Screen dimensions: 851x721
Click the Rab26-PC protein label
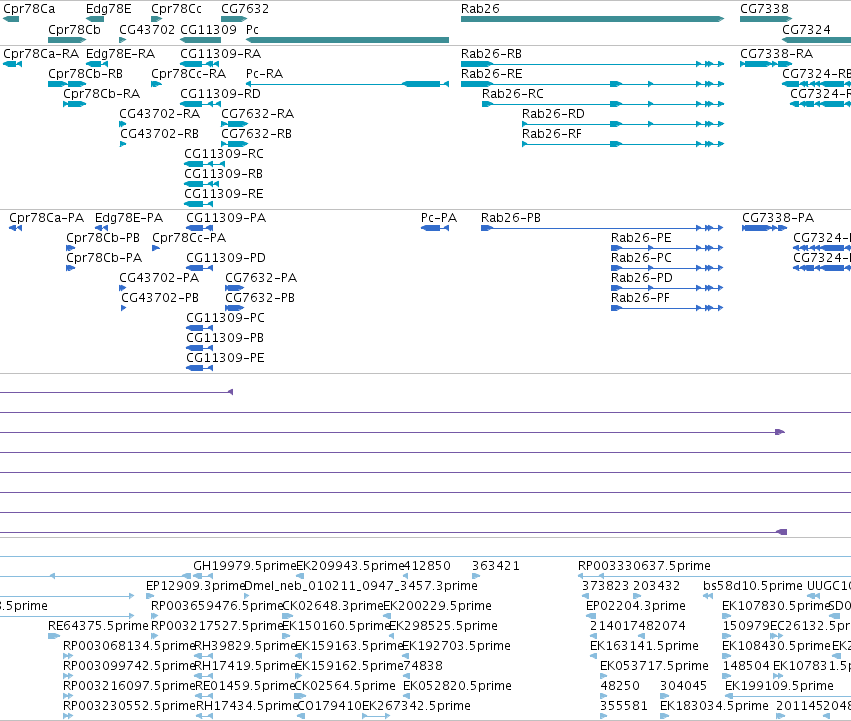[641, 258]
